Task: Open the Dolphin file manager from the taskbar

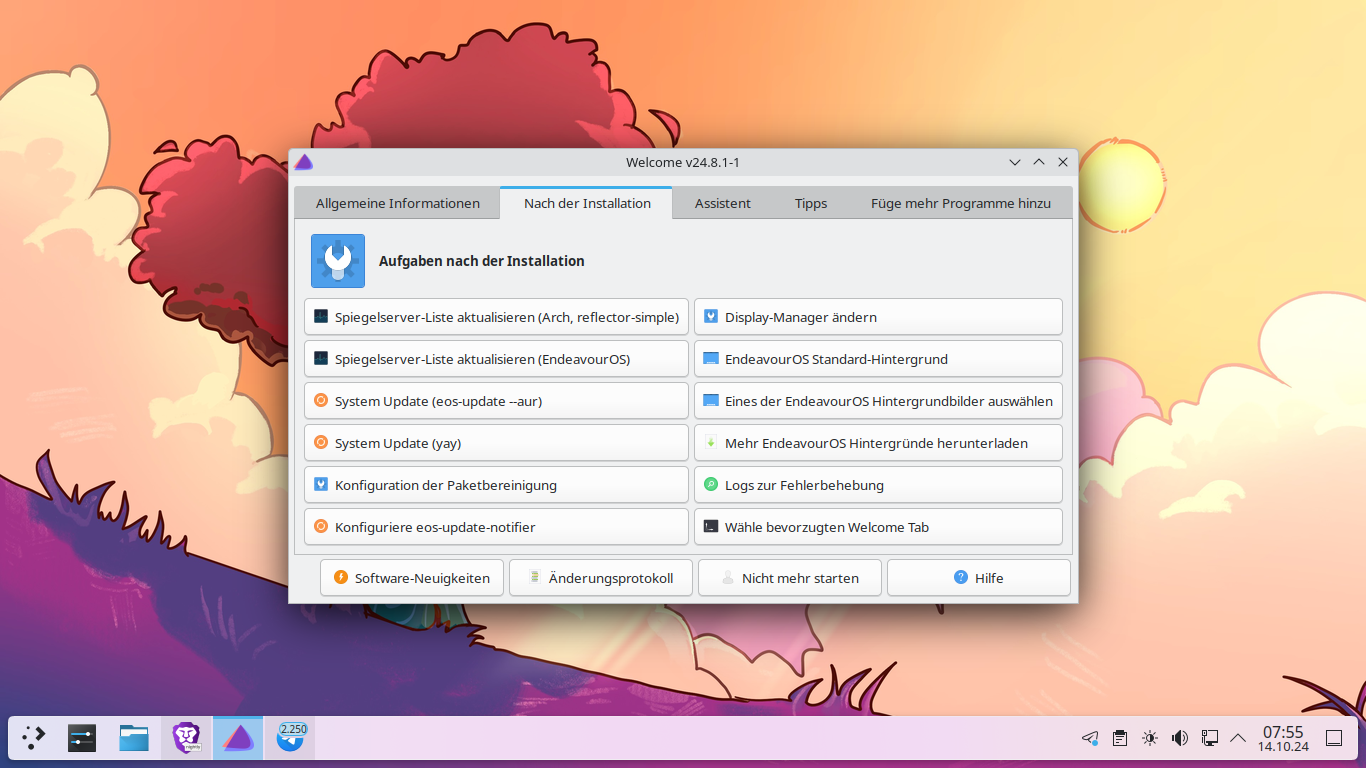Action: [134, 738]
